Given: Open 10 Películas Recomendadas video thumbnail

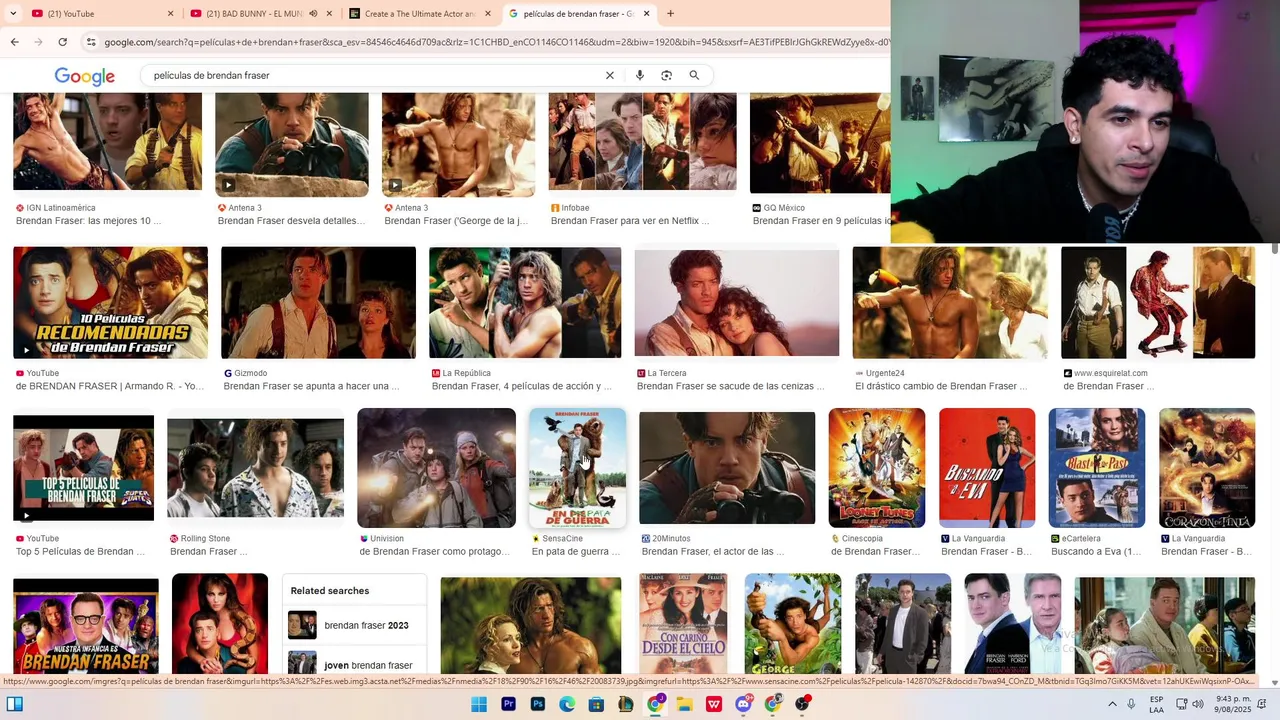Looking at the screenshot, I should (x=110, y=303).
